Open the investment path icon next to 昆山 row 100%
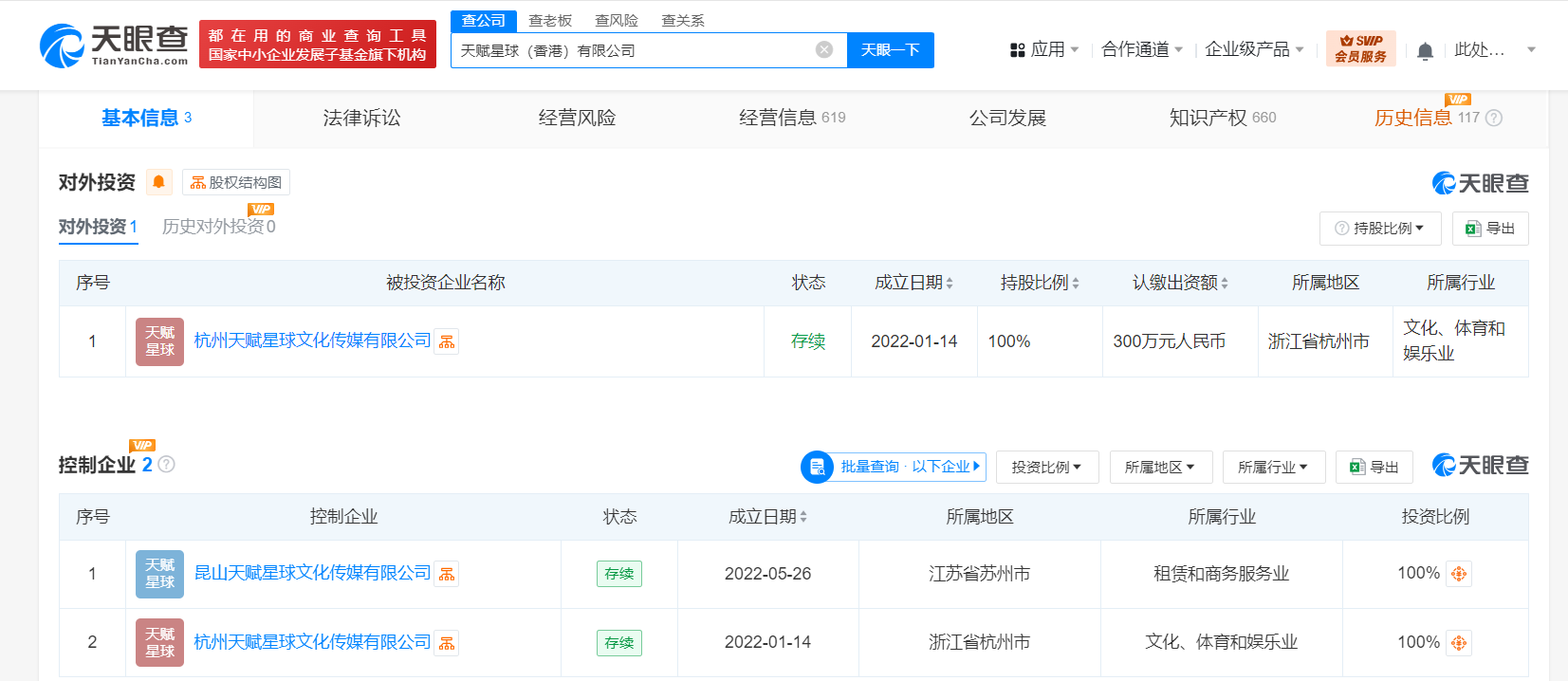This screenshot has height=681, width=1568. [1459, 574]
